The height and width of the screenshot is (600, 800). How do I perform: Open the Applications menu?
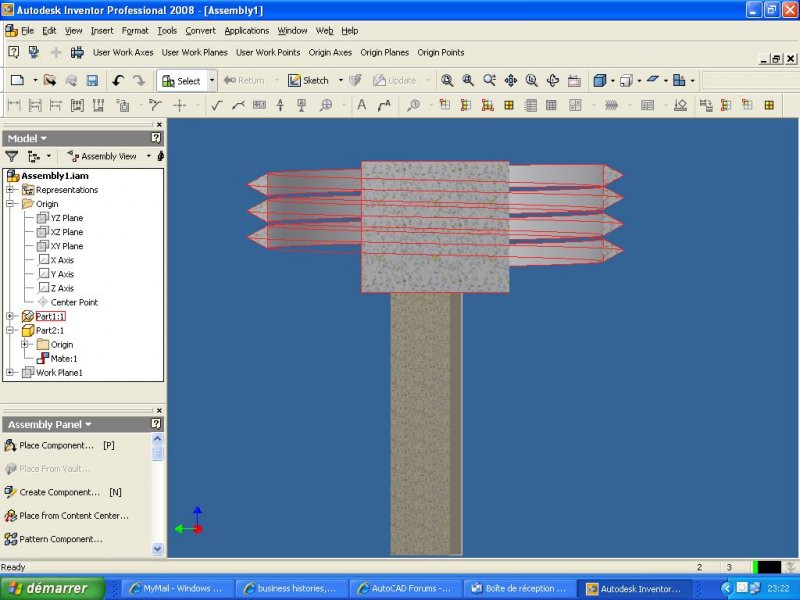[x=246, y=31]
